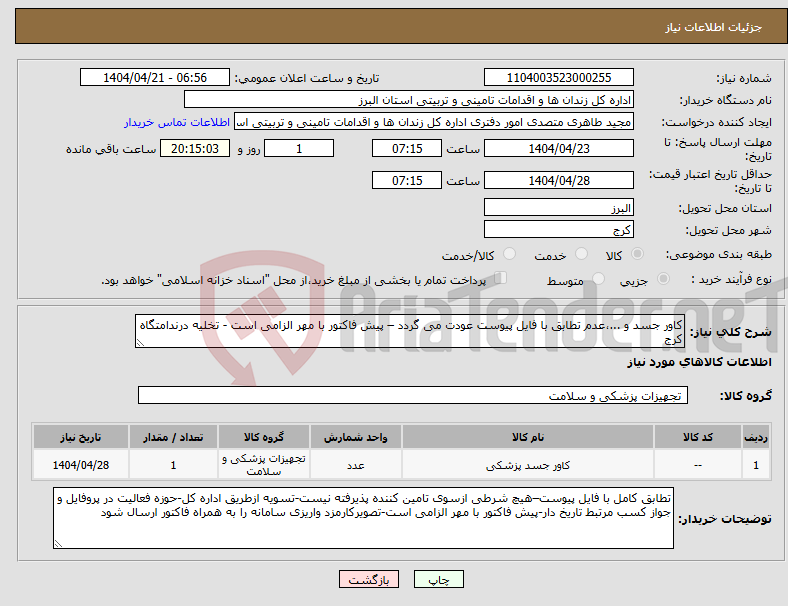Click the گروه کالا field تجهیزات پزشکی و سلامت
This screenshot has width=788, height=606.
coord(413,395)
